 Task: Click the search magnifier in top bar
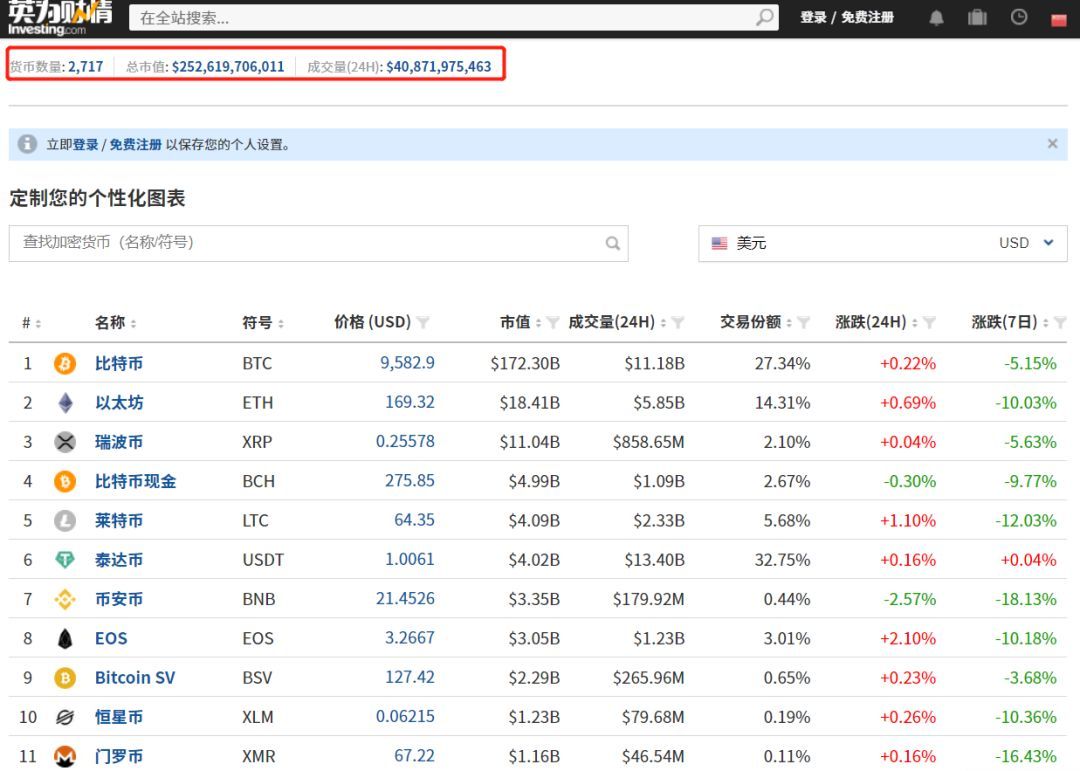pyautogui.click(x=765, y=17)
